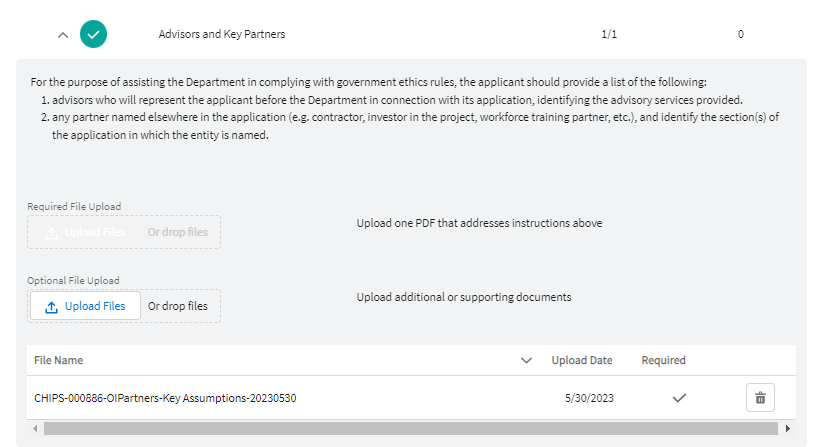The width and height of the screenshot is (823, 447).
Task: Sort by the File Name column header
Action: click(59, 360)
